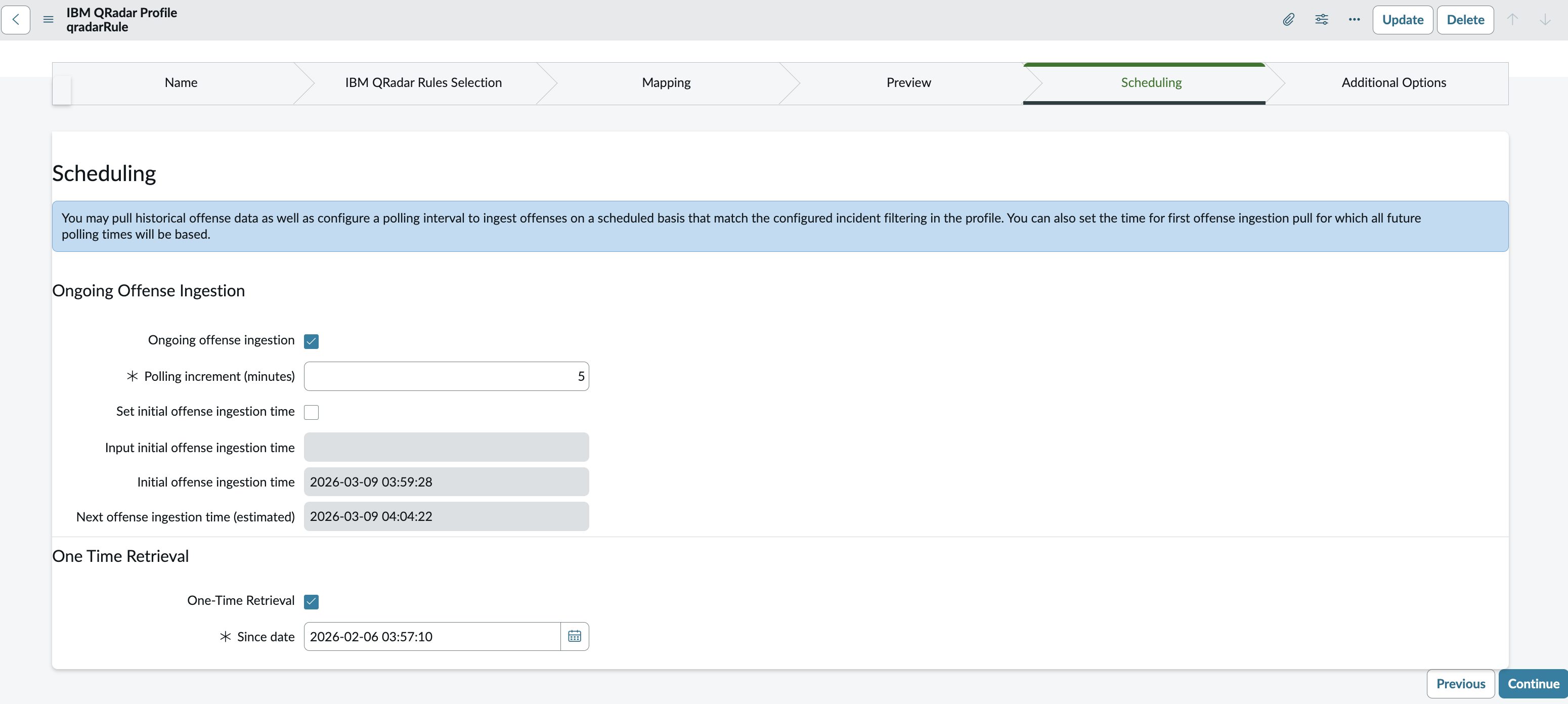This screenshot has height=704, width=1568.
Task: Click the Ongoing Offense Ingestion section heading
Action: tap(149, 291)
